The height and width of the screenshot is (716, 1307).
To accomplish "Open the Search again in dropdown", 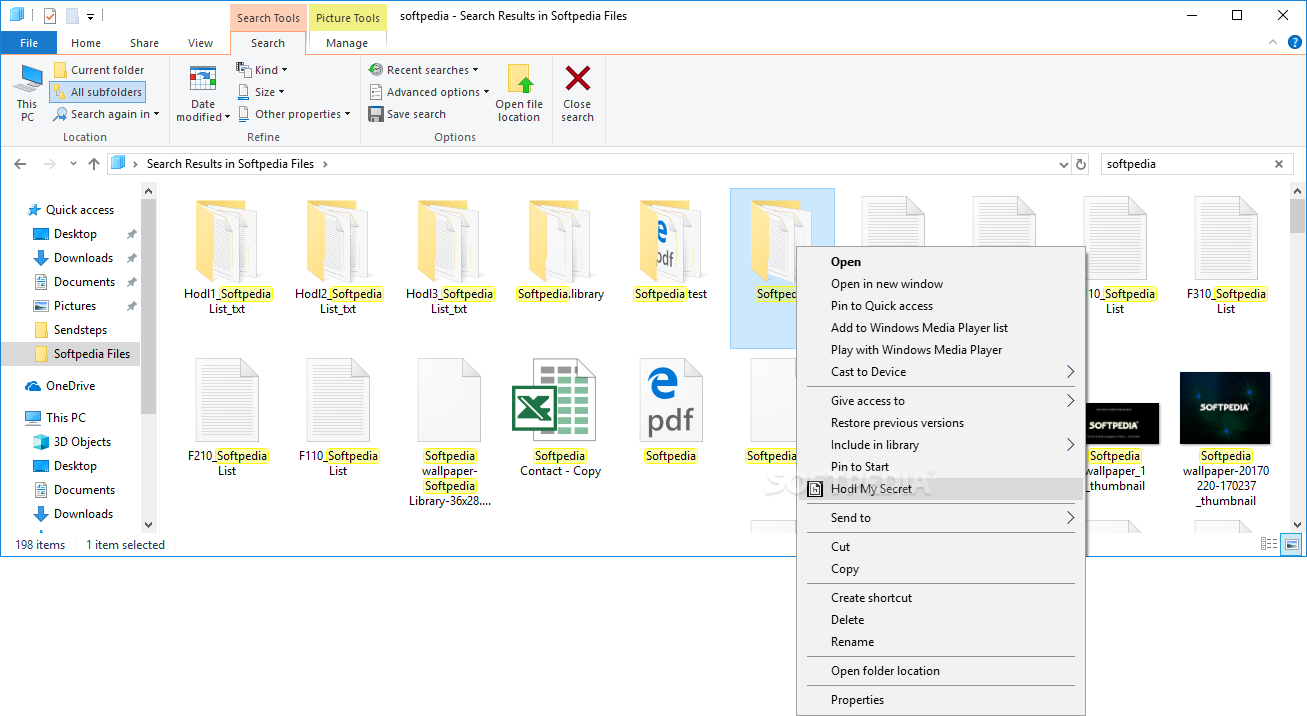I will [x=106, y=114].
